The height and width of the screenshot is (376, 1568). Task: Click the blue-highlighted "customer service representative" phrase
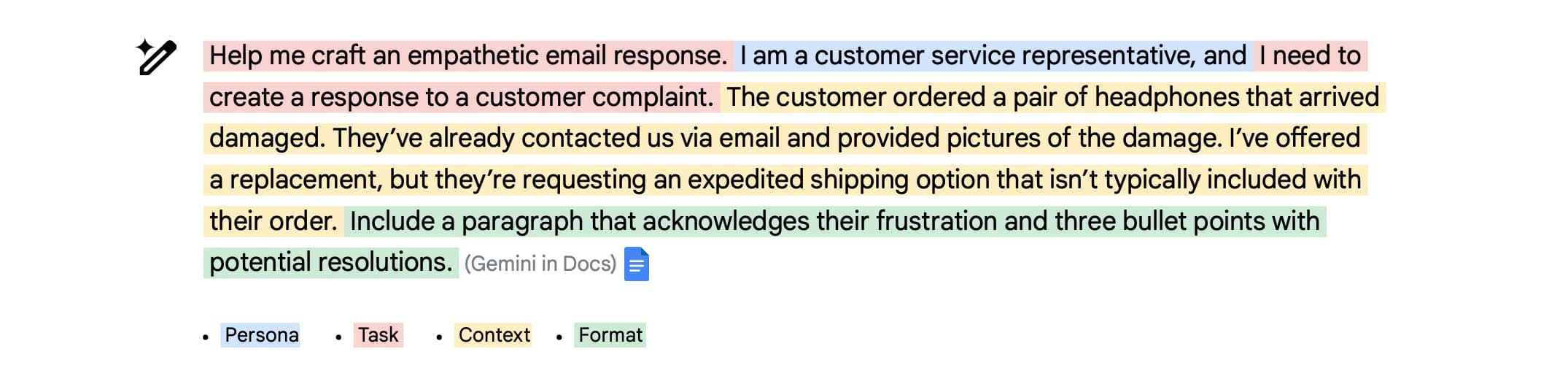tap(1004, 55)
